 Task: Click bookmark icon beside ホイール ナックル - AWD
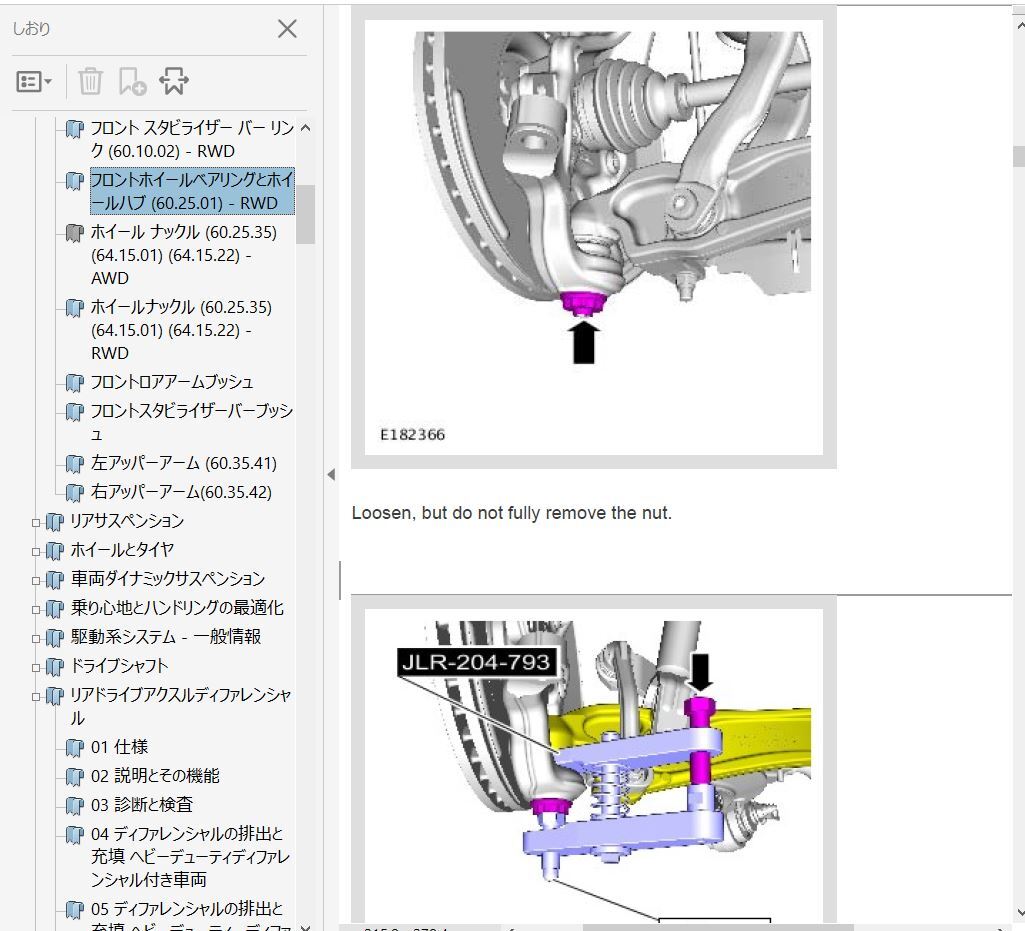click(x=75, y=232)
